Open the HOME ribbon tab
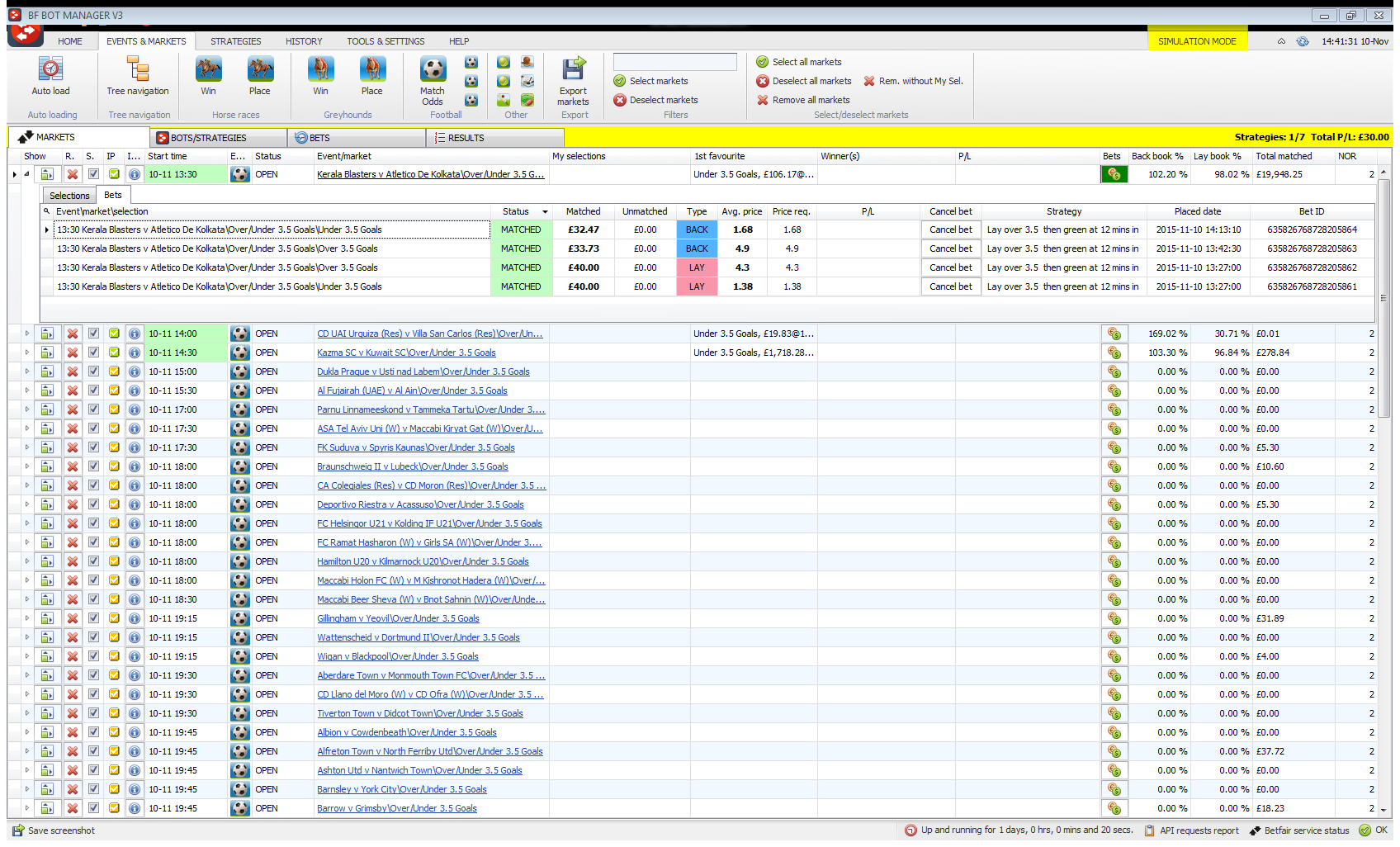 click(70, 41)
